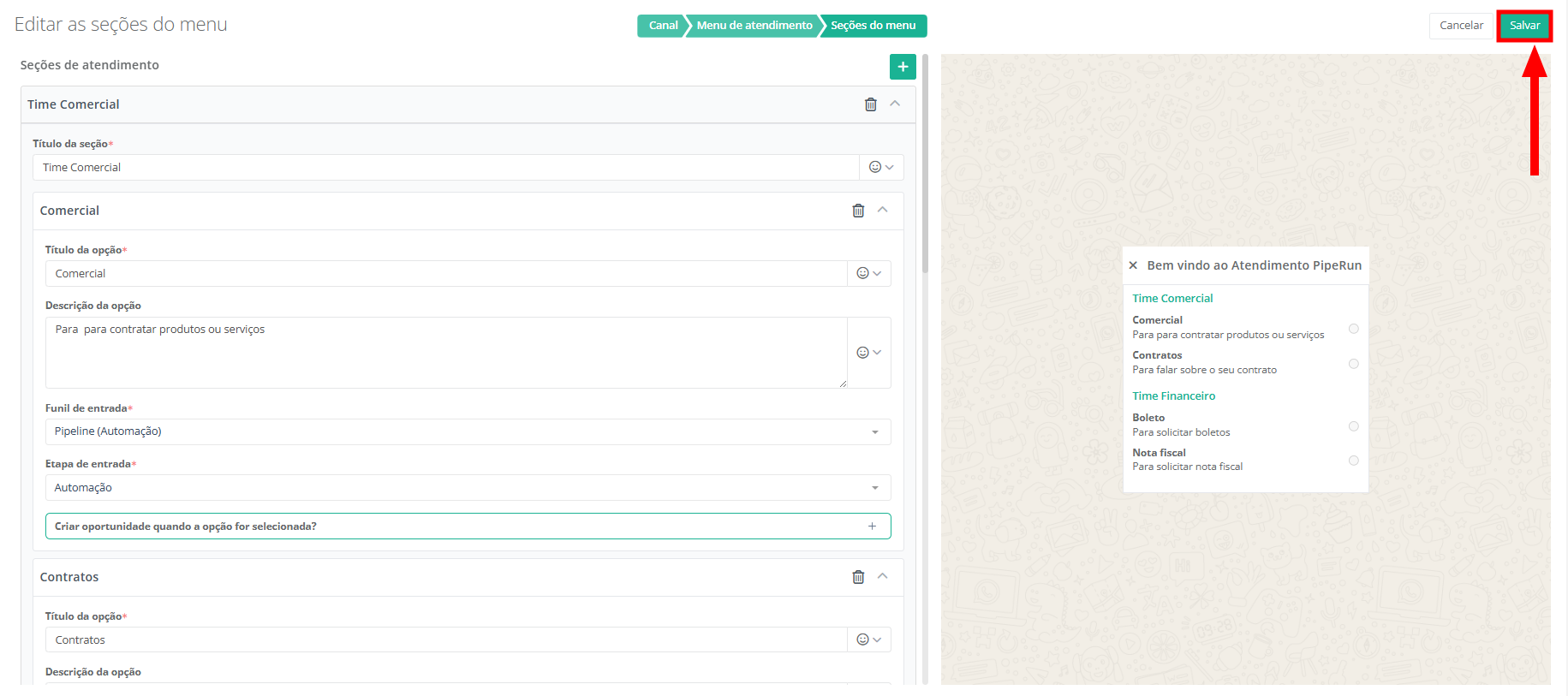Go to the Canal step
Viewport: 1568px width, 696px height.
[x=662, y=26]
